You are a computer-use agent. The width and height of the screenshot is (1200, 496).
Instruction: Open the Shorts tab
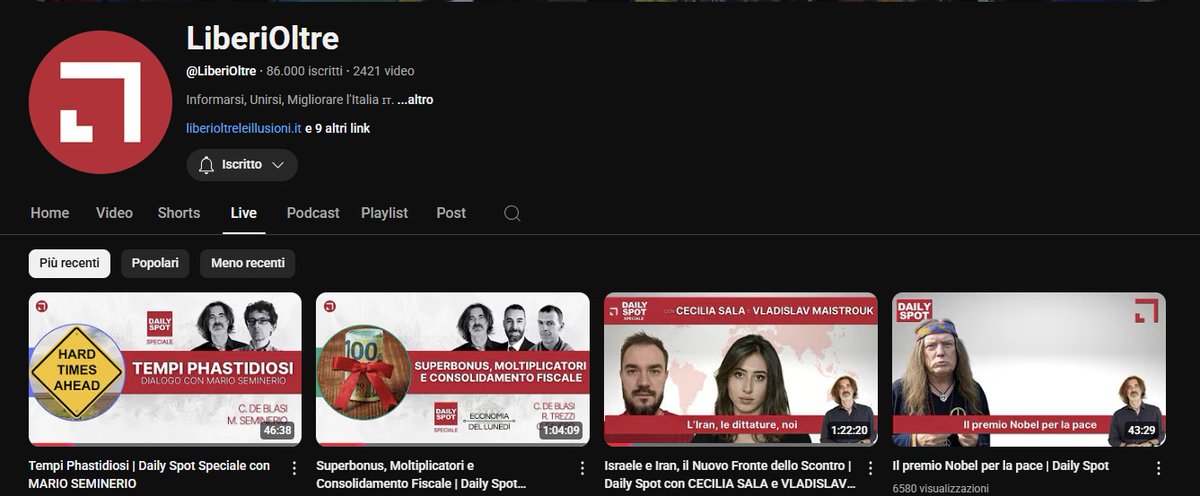(x=179, y=213)
